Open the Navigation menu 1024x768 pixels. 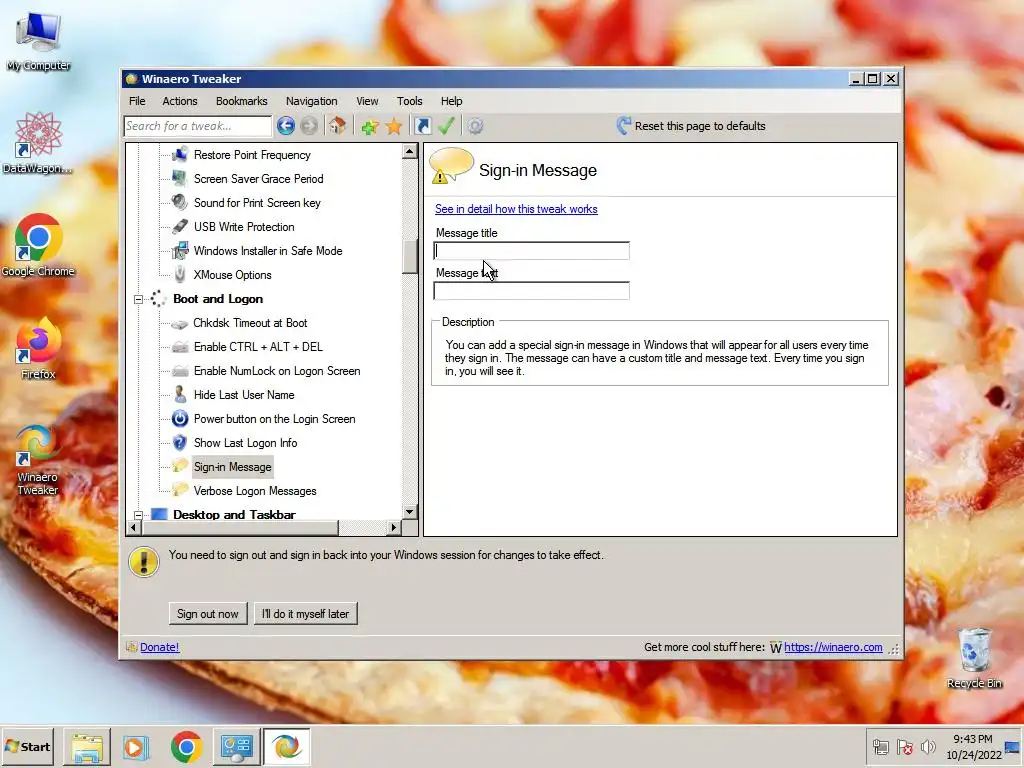click(x=312, y=101)
